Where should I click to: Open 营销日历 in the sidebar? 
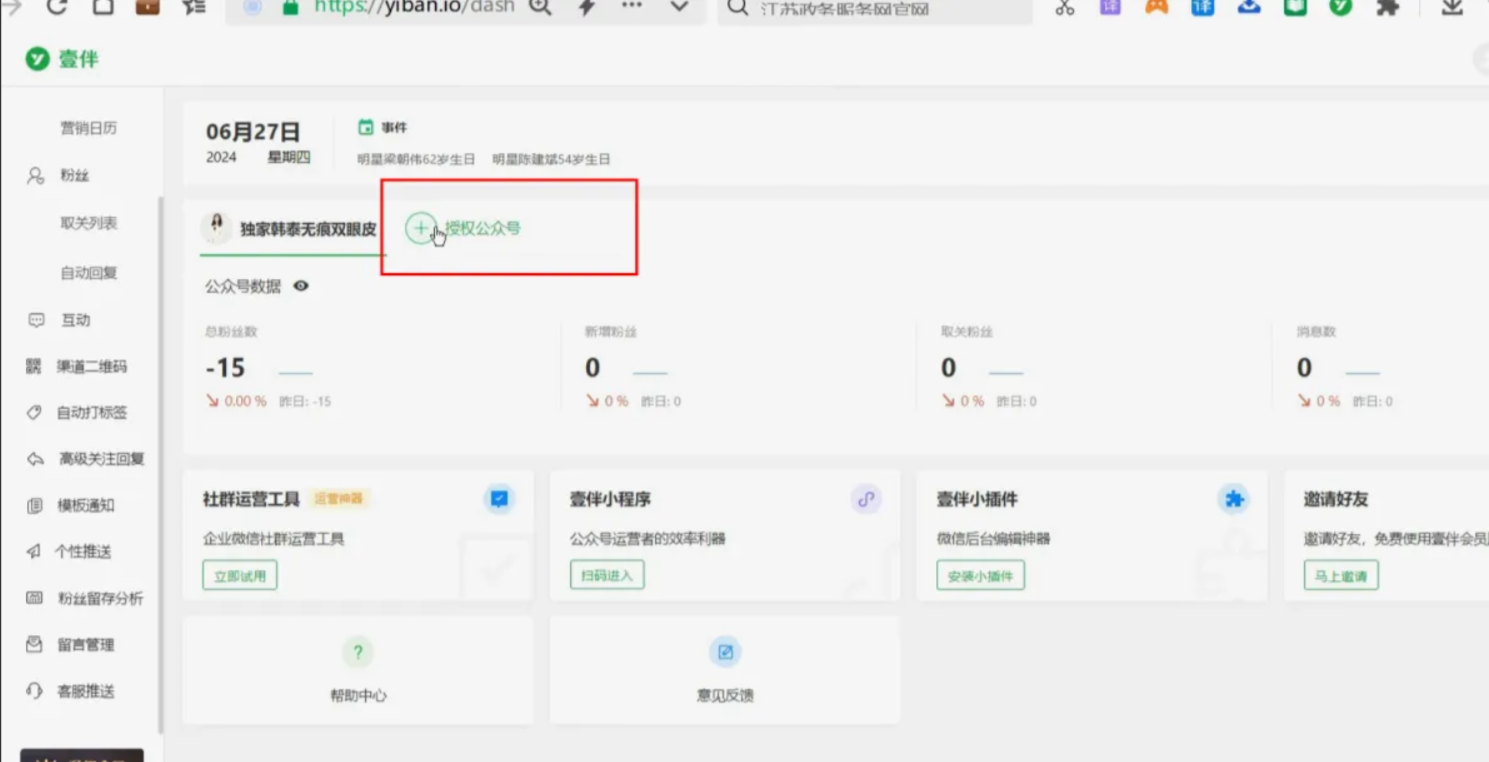point(88,128)
